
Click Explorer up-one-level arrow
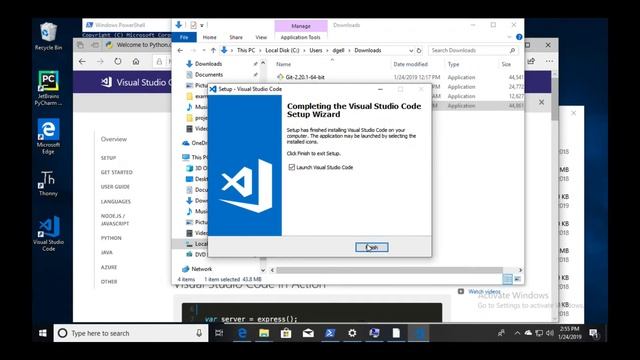tap(213, 50)
